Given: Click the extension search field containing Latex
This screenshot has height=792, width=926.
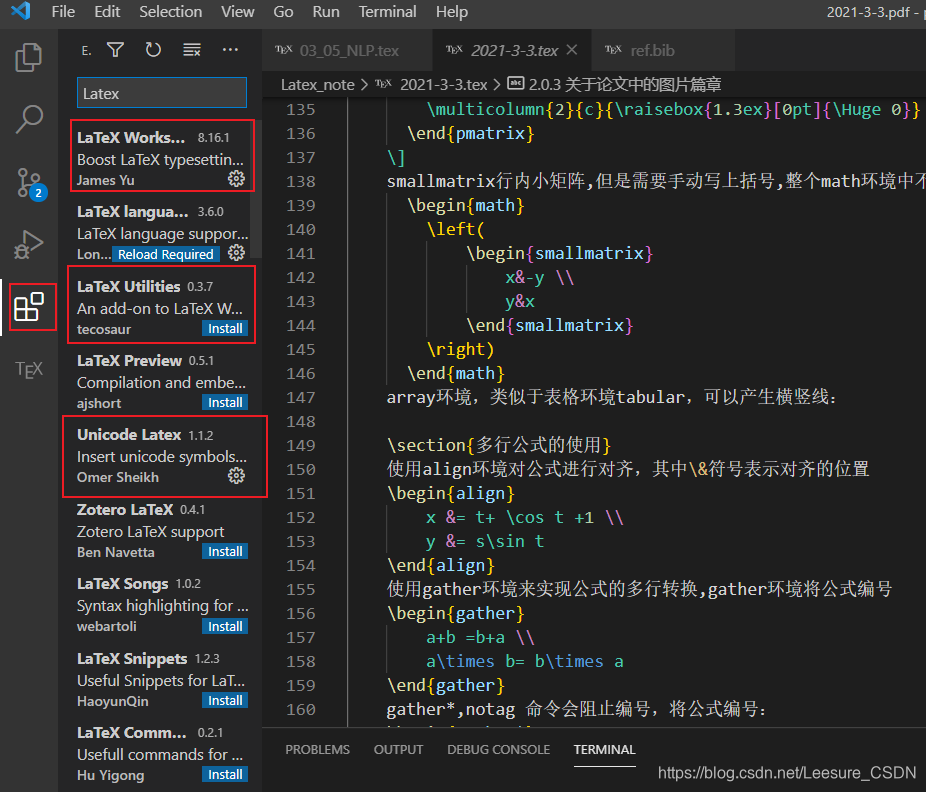Looking at the screenshot, I should [x=162, y=93].
